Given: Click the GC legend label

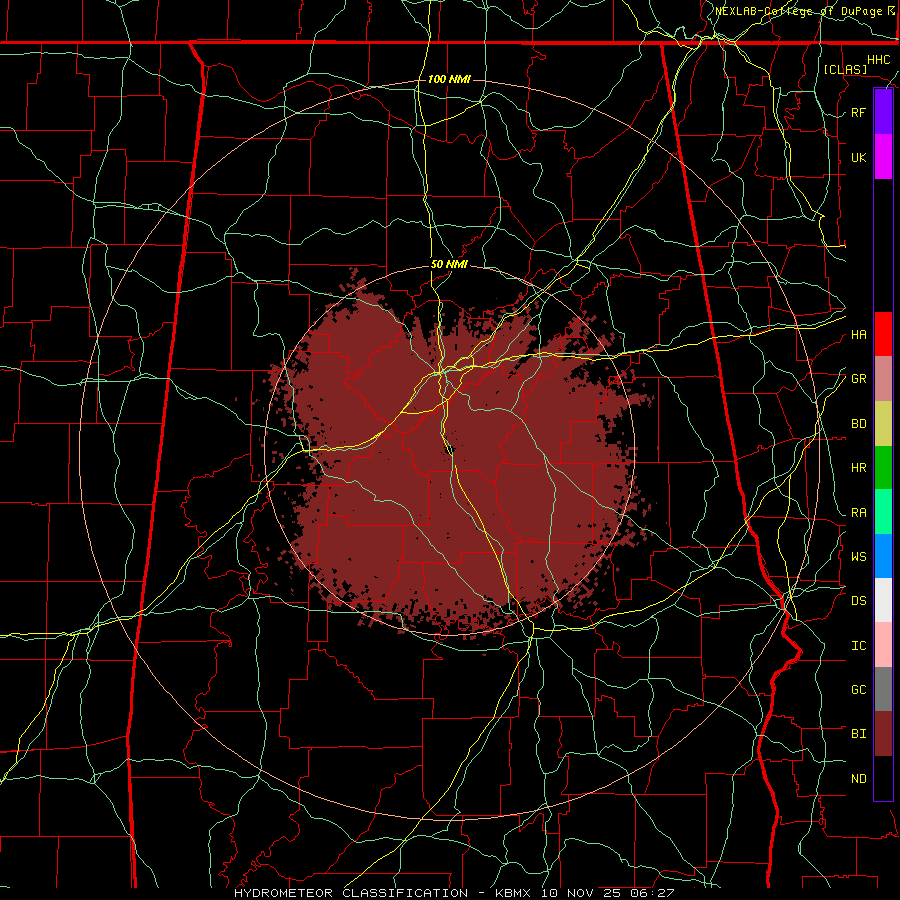Looking at the screenshot, I should [x=858, y=689].
